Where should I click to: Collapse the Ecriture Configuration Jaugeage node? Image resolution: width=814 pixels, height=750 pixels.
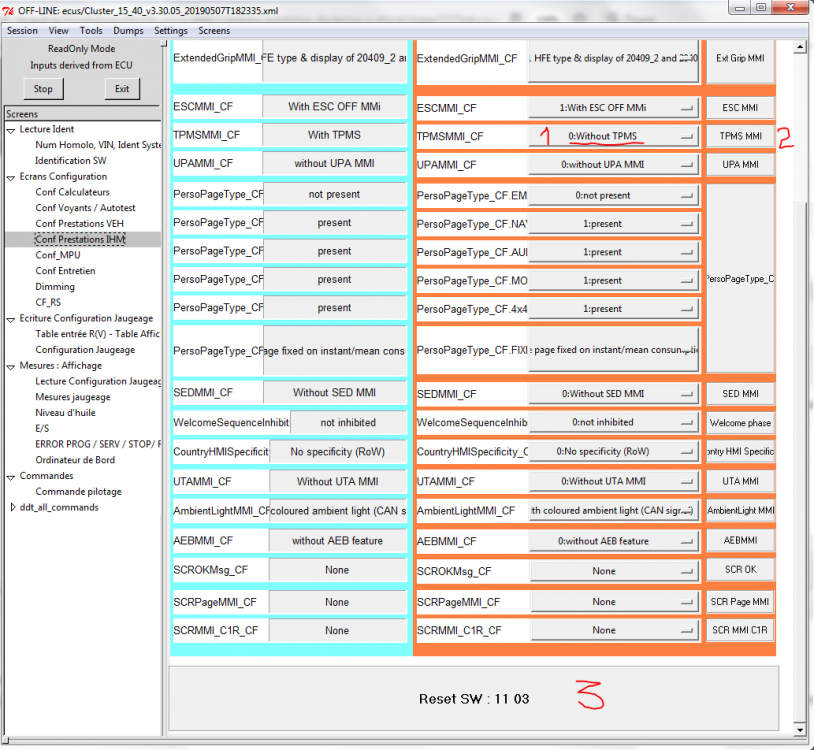pyautogui.click(x=11, y=319)
